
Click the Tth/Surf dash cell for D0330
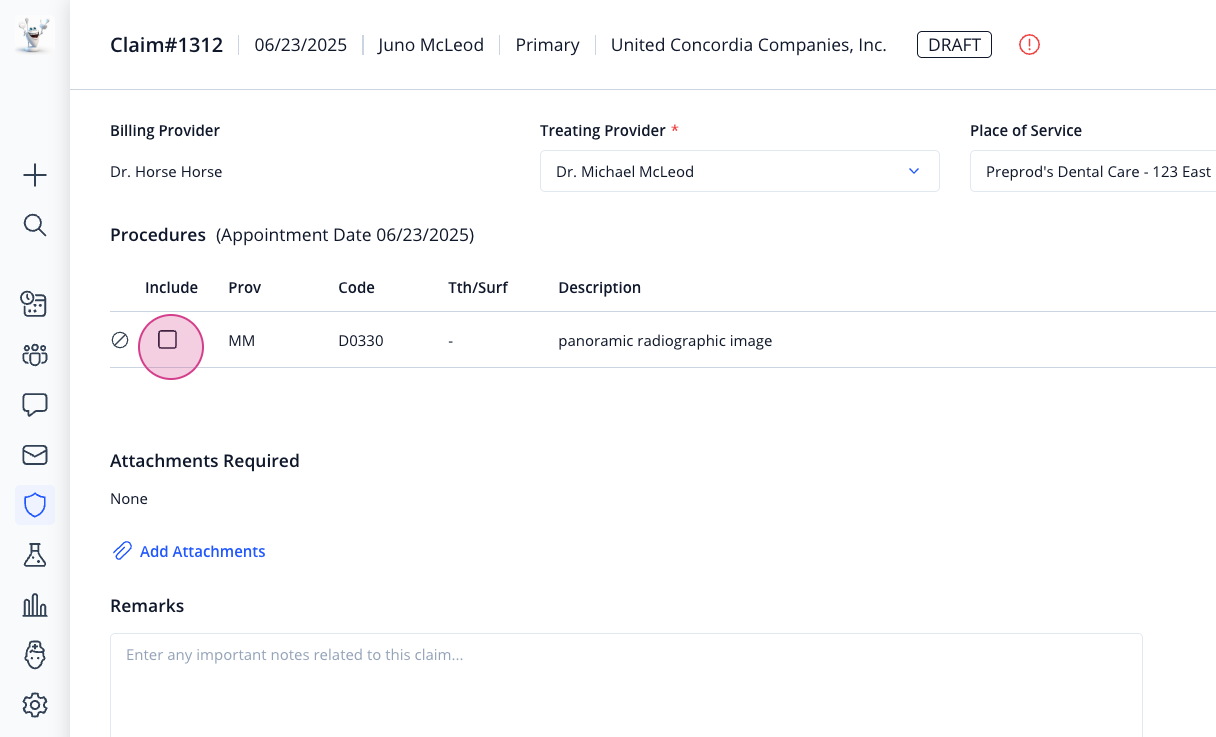tap(451, 341)
